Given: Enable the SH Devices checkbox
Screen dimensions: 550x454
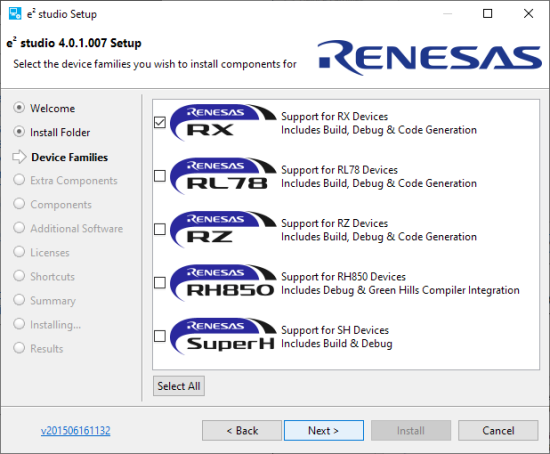Looking at the screenshot, I should pyautogui.click(x=160, y=336).
